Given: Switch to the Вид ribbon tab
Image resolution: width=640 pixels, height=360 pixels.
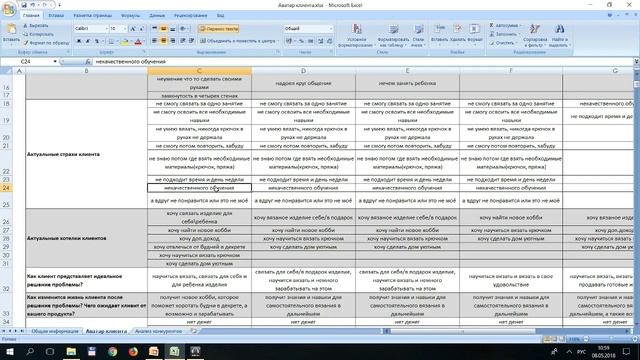Looking at the screenshot, I should [x=220, y=16].
